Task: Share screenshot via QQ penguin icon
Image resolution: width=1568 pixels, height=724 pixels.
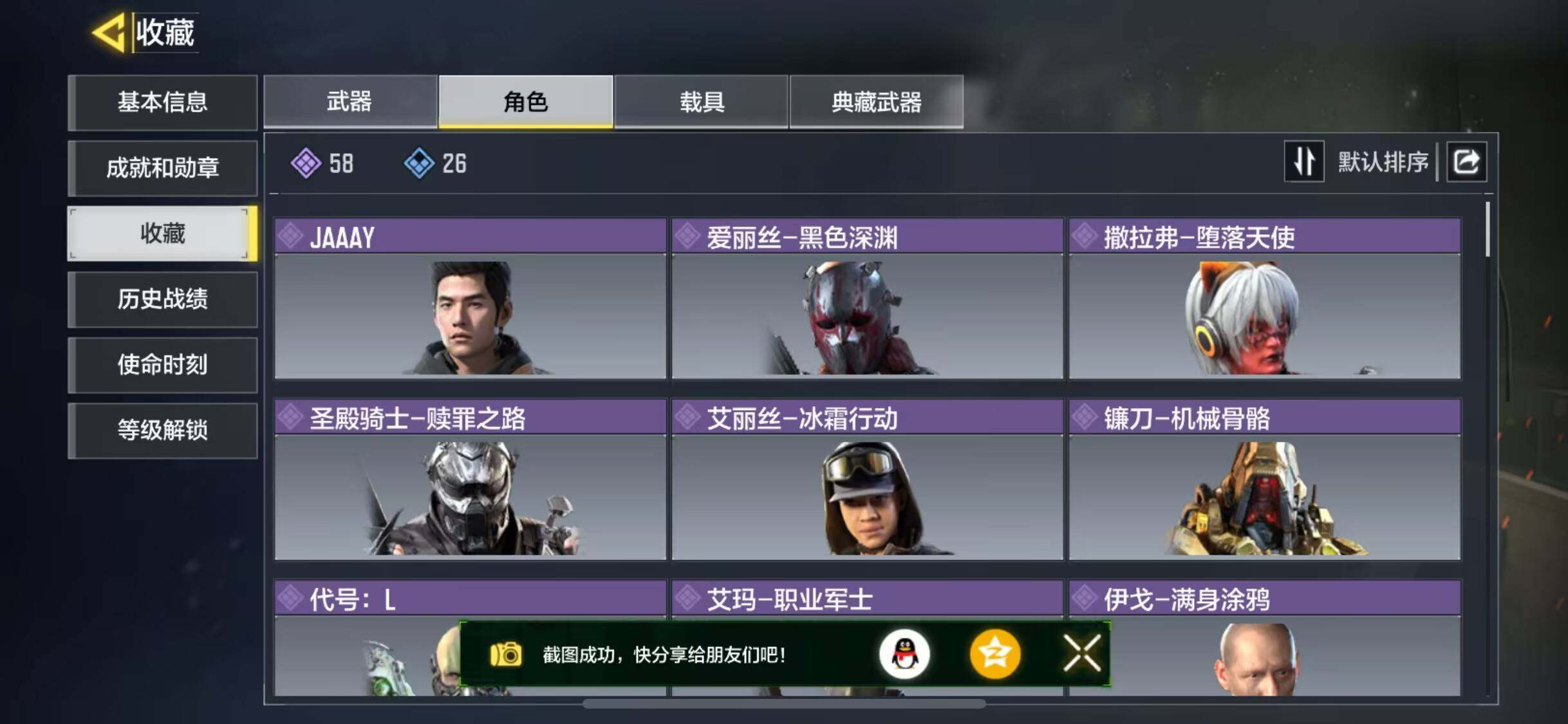Action: pos(904,654)
